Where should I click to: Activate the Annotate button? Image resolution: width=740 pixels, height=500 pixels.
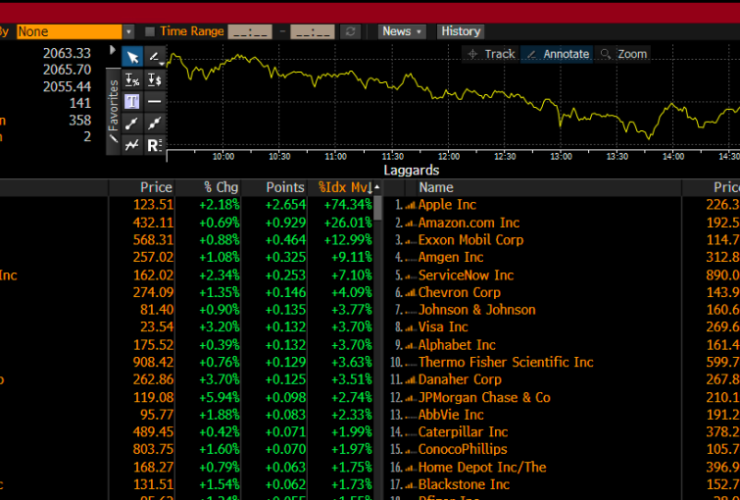click(x=558, y=54)
